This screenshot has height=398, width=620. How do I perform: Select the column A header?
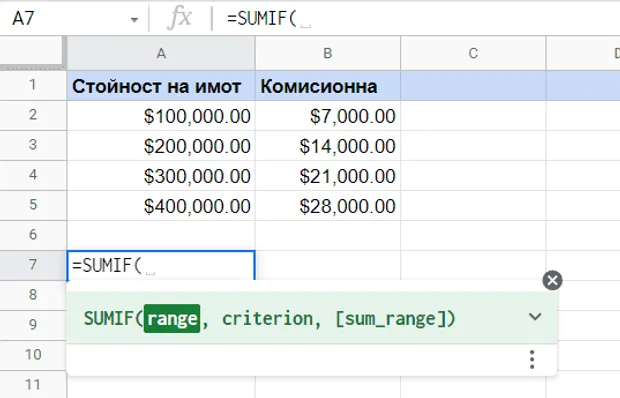click(x=161, y=53)
